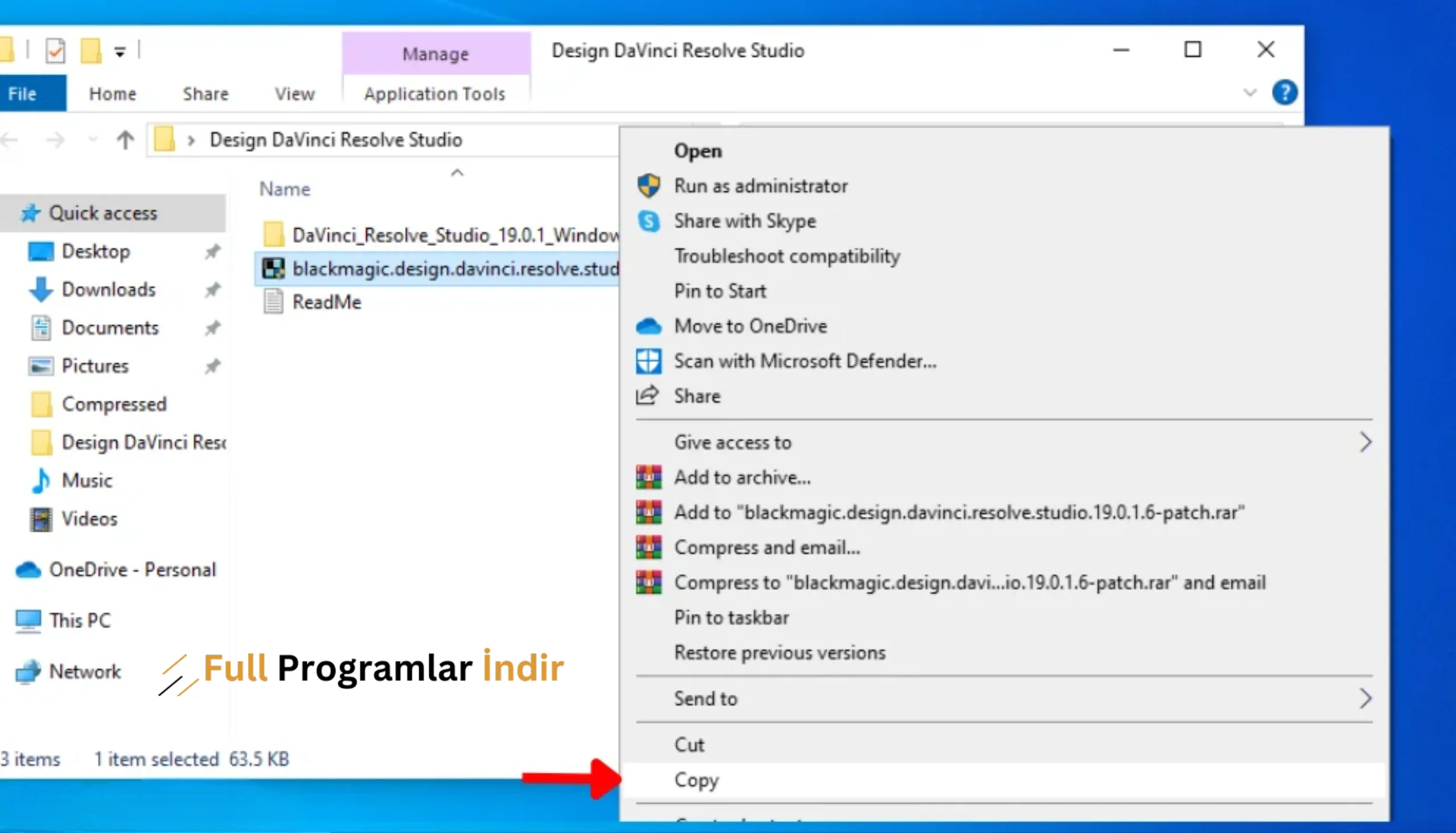
Task: Open the blue Help question-mark icon
Action: point(1285,93)
